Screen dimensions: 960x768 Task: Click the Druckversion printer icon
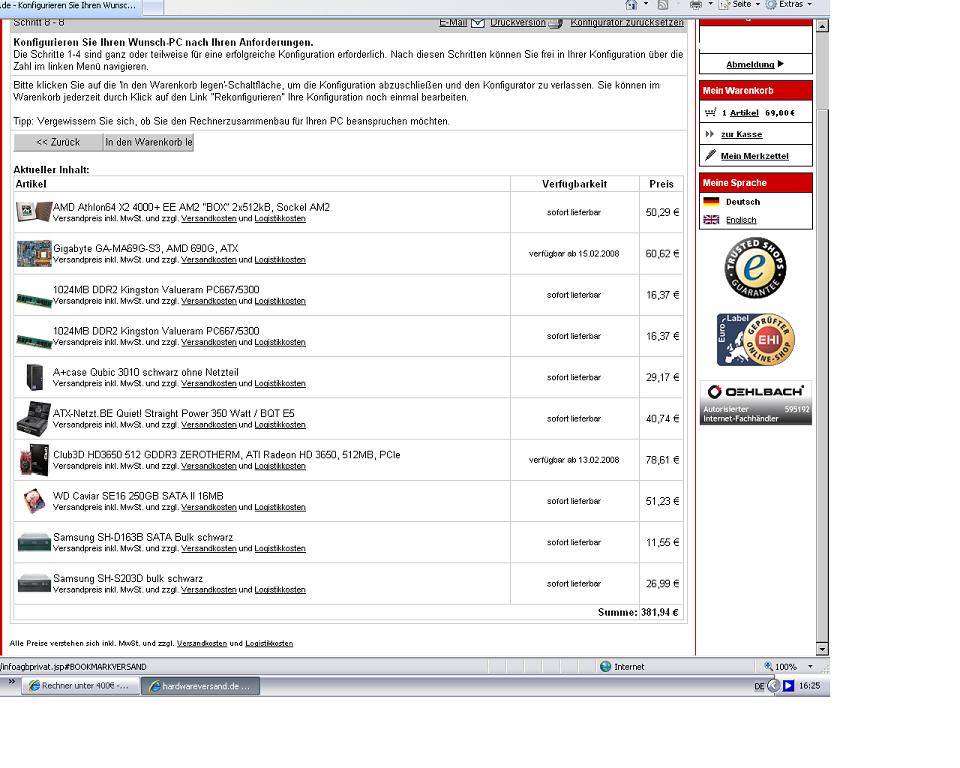pyautogui.click(x=555, y=23)
